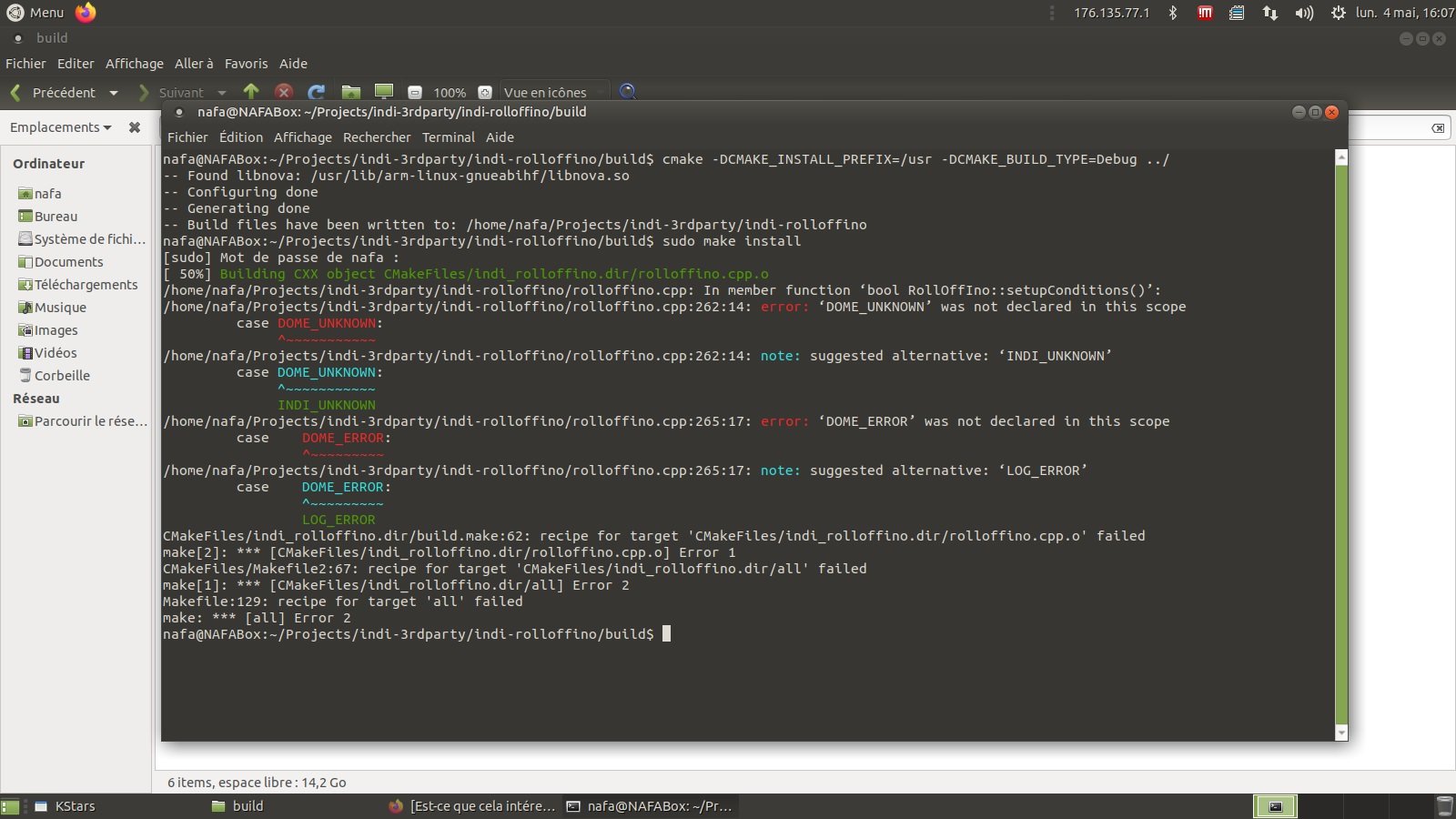The image size is (1456, 819).
Task: Click the Suivant forward button
Action: [171, 92]
